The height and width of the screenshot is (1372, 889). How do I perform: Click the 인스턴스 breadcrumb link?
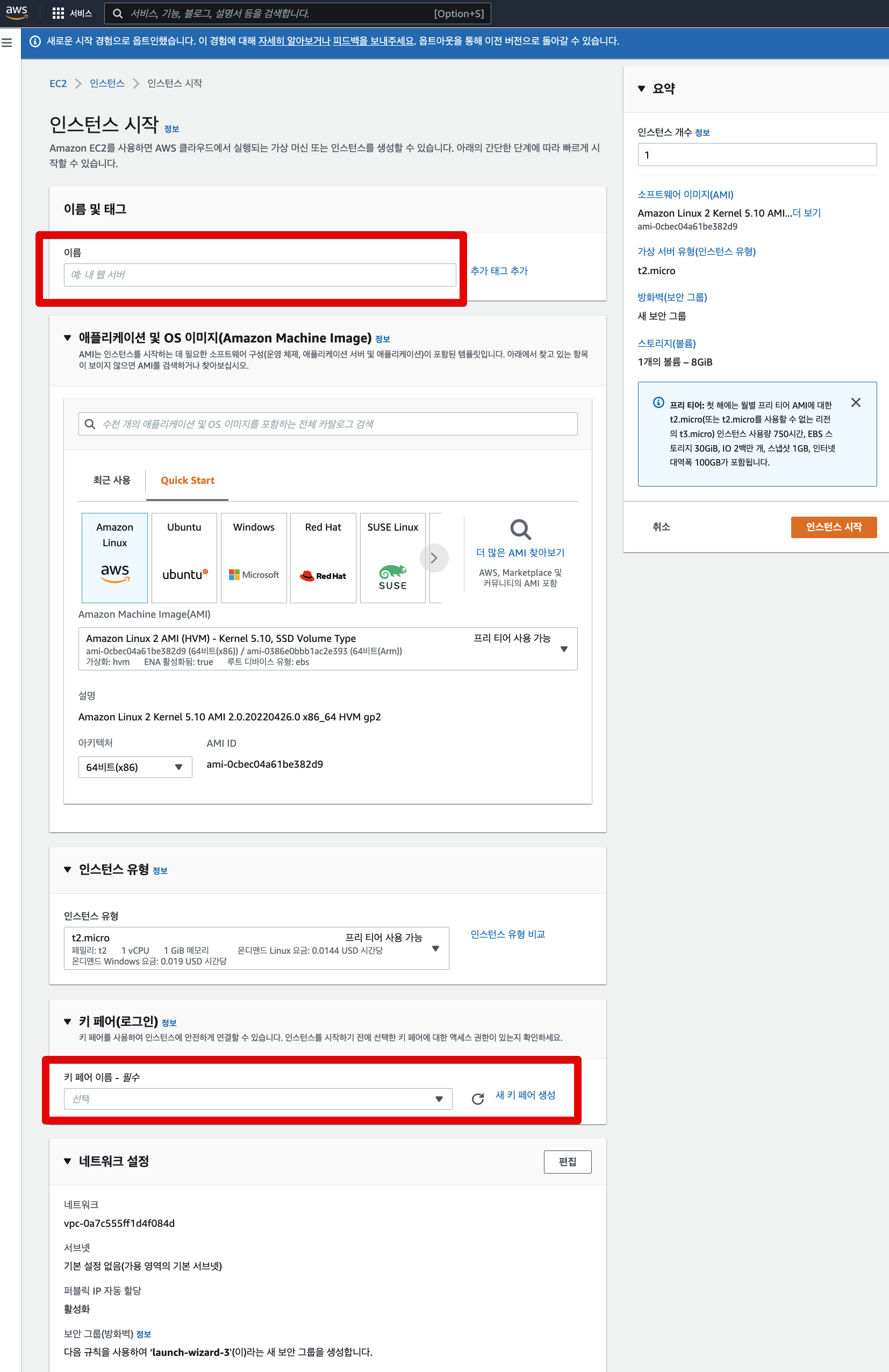tap(107, 83)
